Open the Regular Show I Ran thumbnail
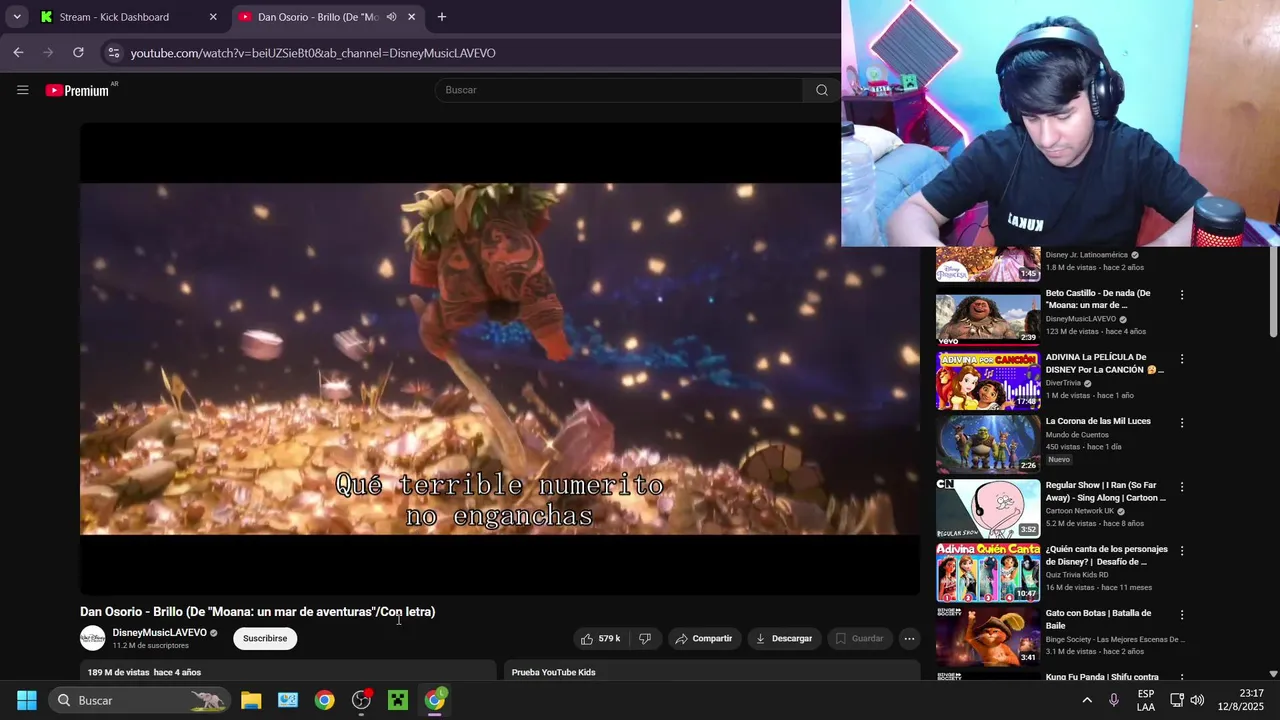The height and width of the screenshot is (720, 1280). point(988,509)
